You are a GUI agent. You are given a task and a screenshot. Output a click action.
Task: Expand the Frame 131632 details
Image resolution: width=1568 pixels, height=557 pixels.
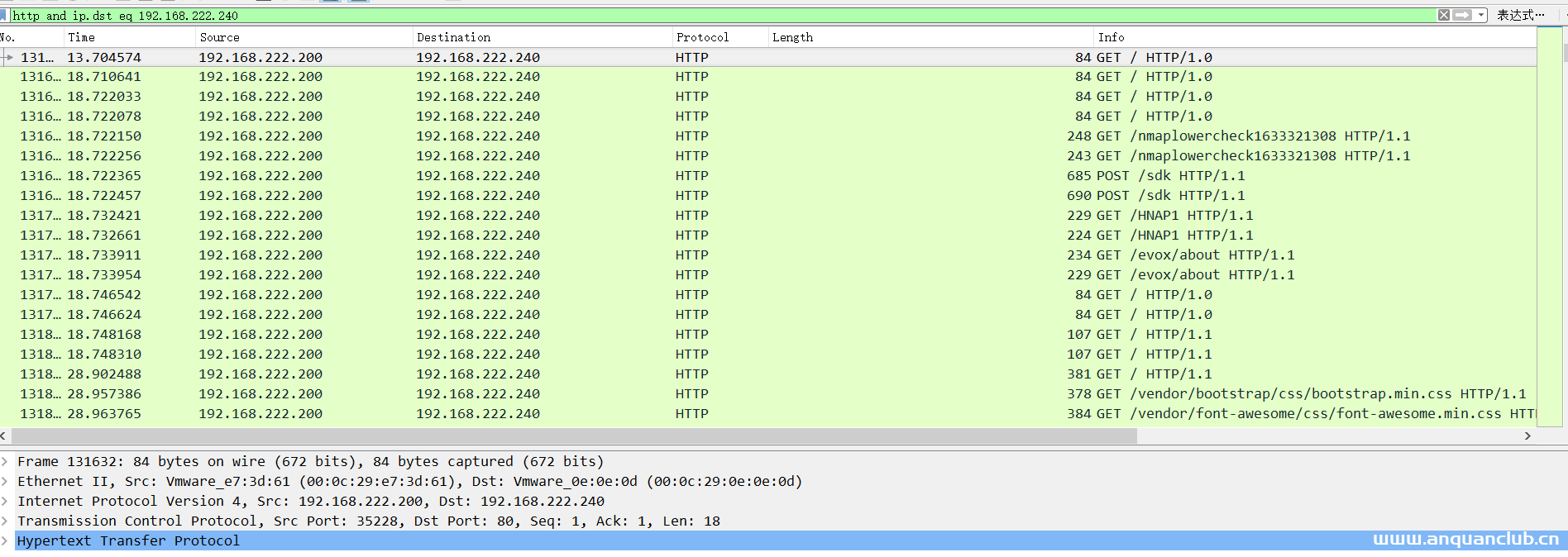pos(5,461)
